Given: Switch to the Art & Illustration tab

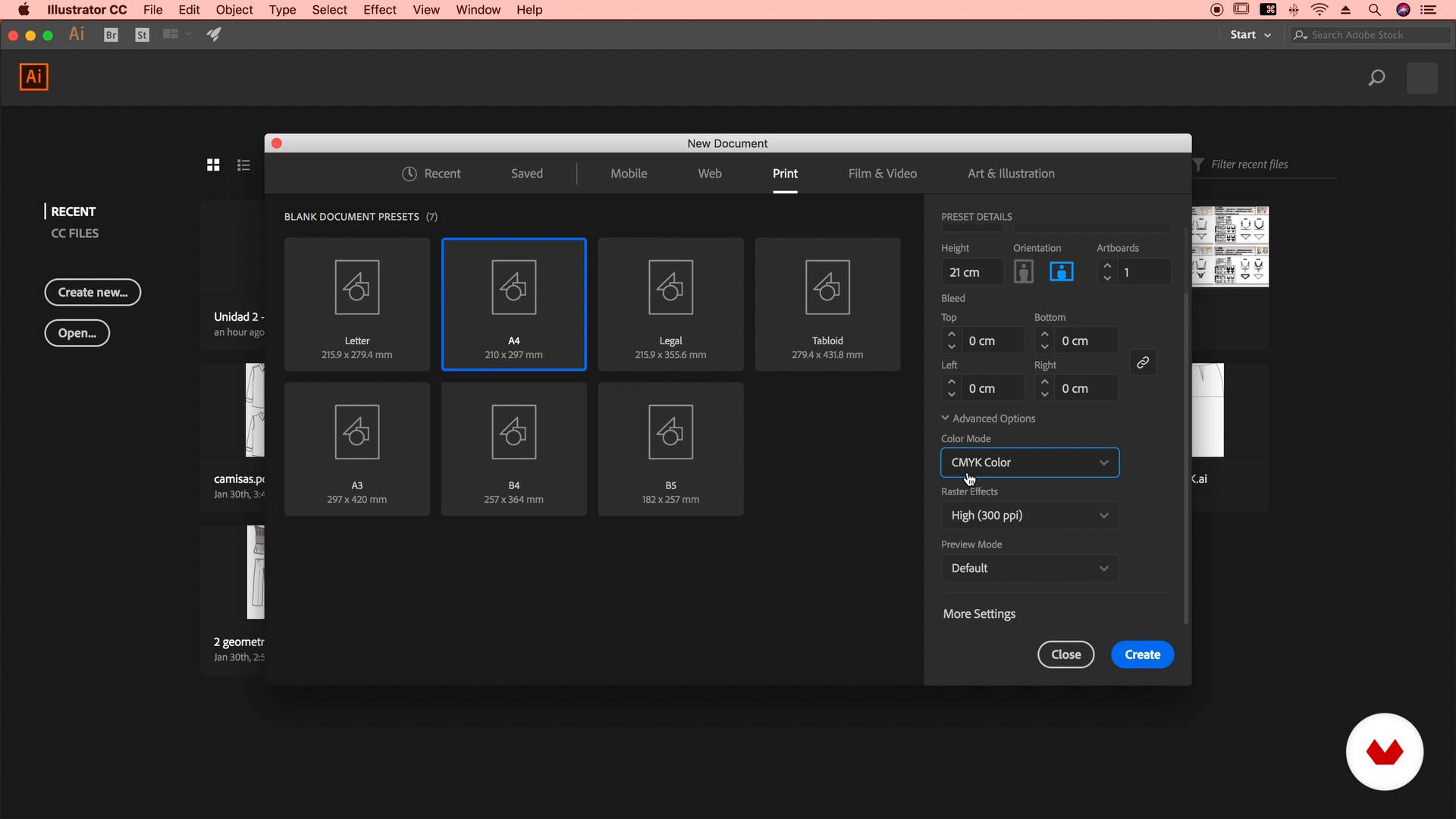Looking at the screenshot, I should pos(1011,174).
